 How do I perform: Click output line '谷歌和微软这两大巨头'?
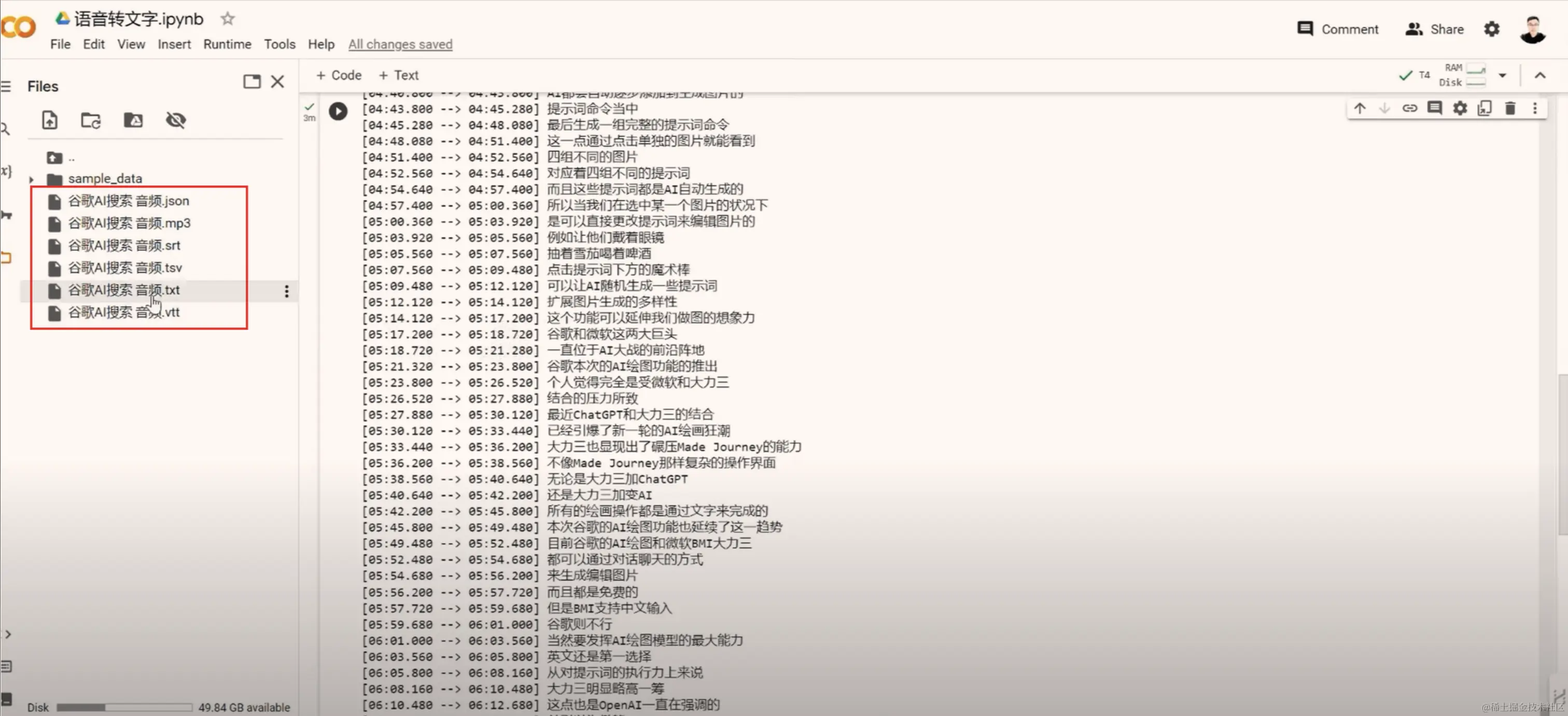coord(611,334)
